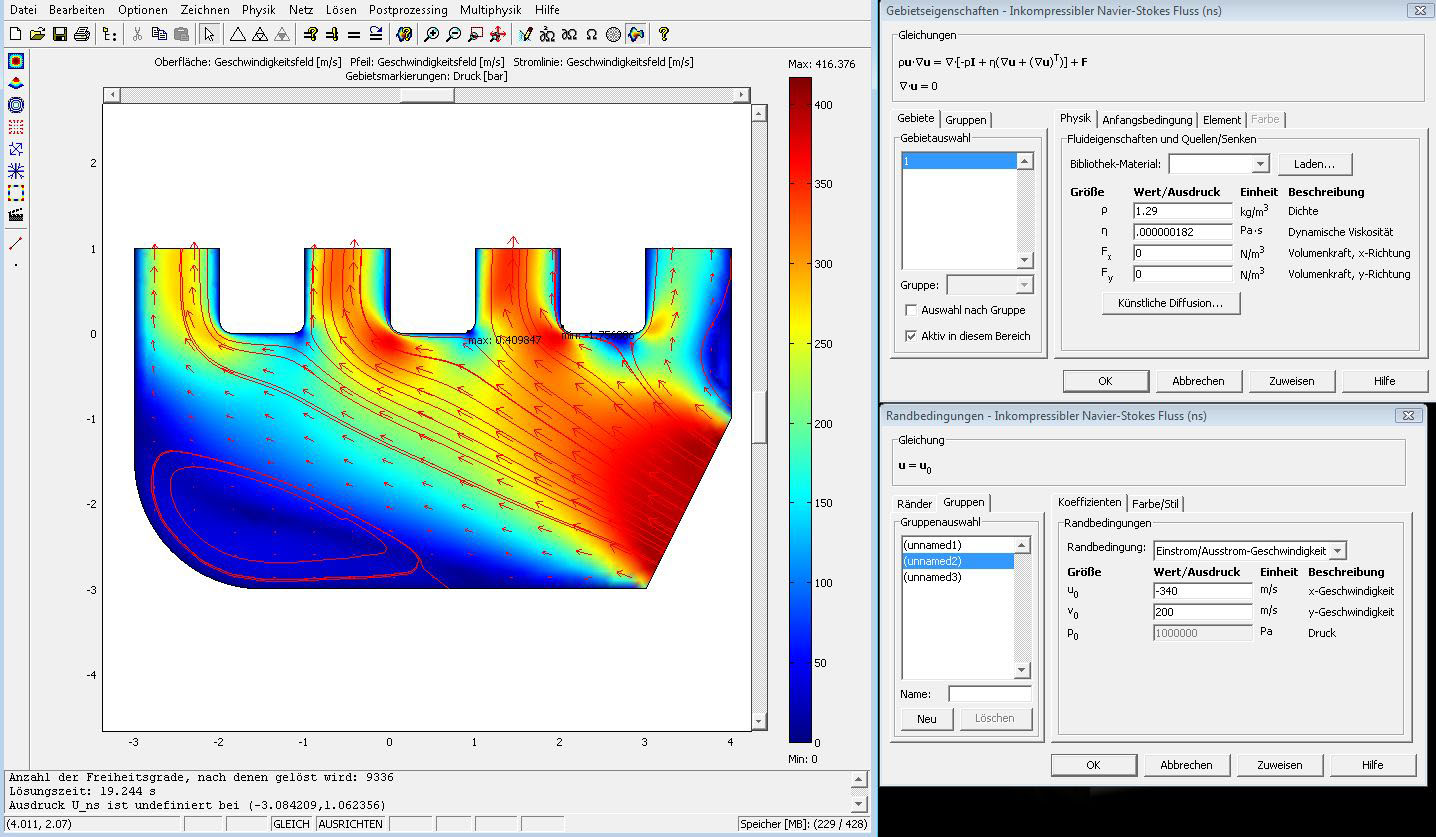The image size is (1436, 837).
Task: Click the 'Künstliche Diffusion...' button
Action: (1171, 303)
